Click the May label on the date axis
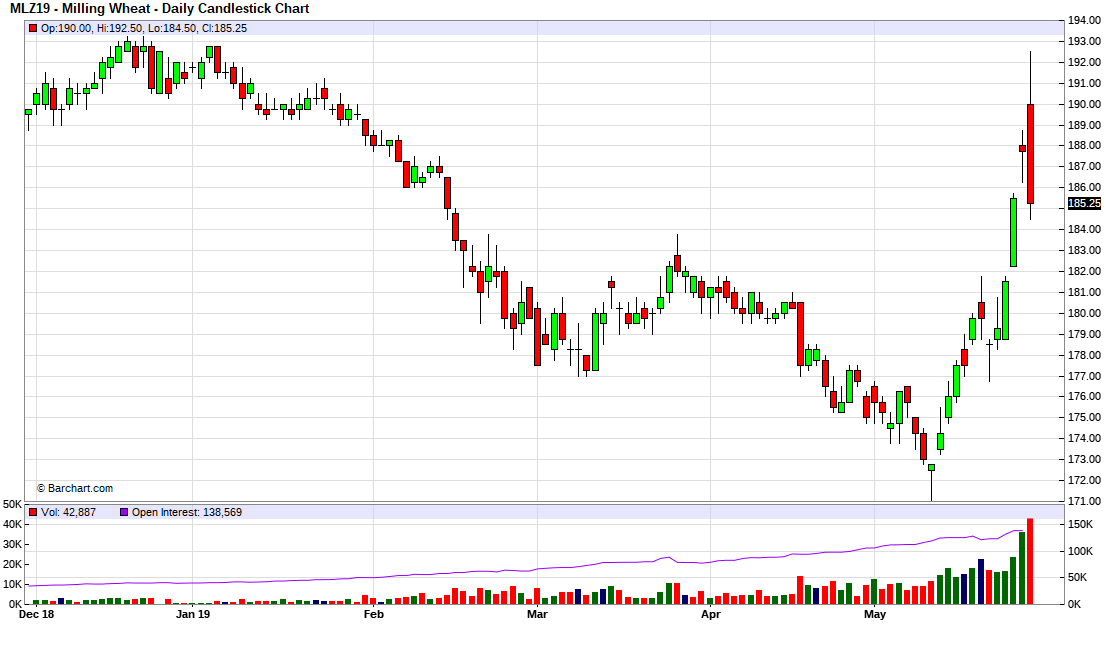1106x645 pixels. pos(875,615)
